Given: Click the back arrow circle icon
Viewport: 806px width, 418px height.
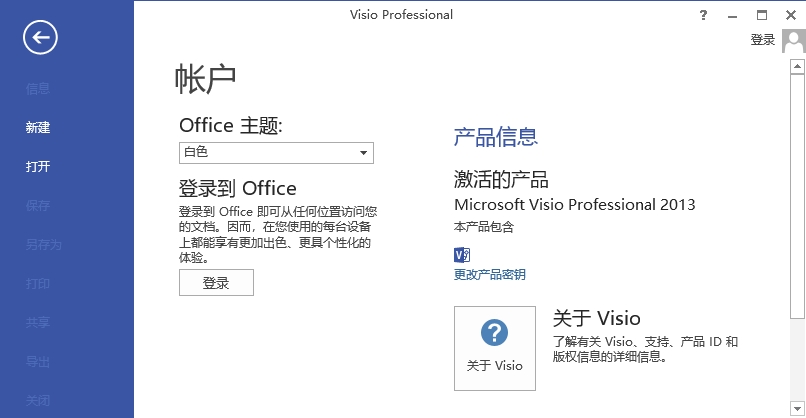Looking at the screenshot, I should (x=40, y=39).
